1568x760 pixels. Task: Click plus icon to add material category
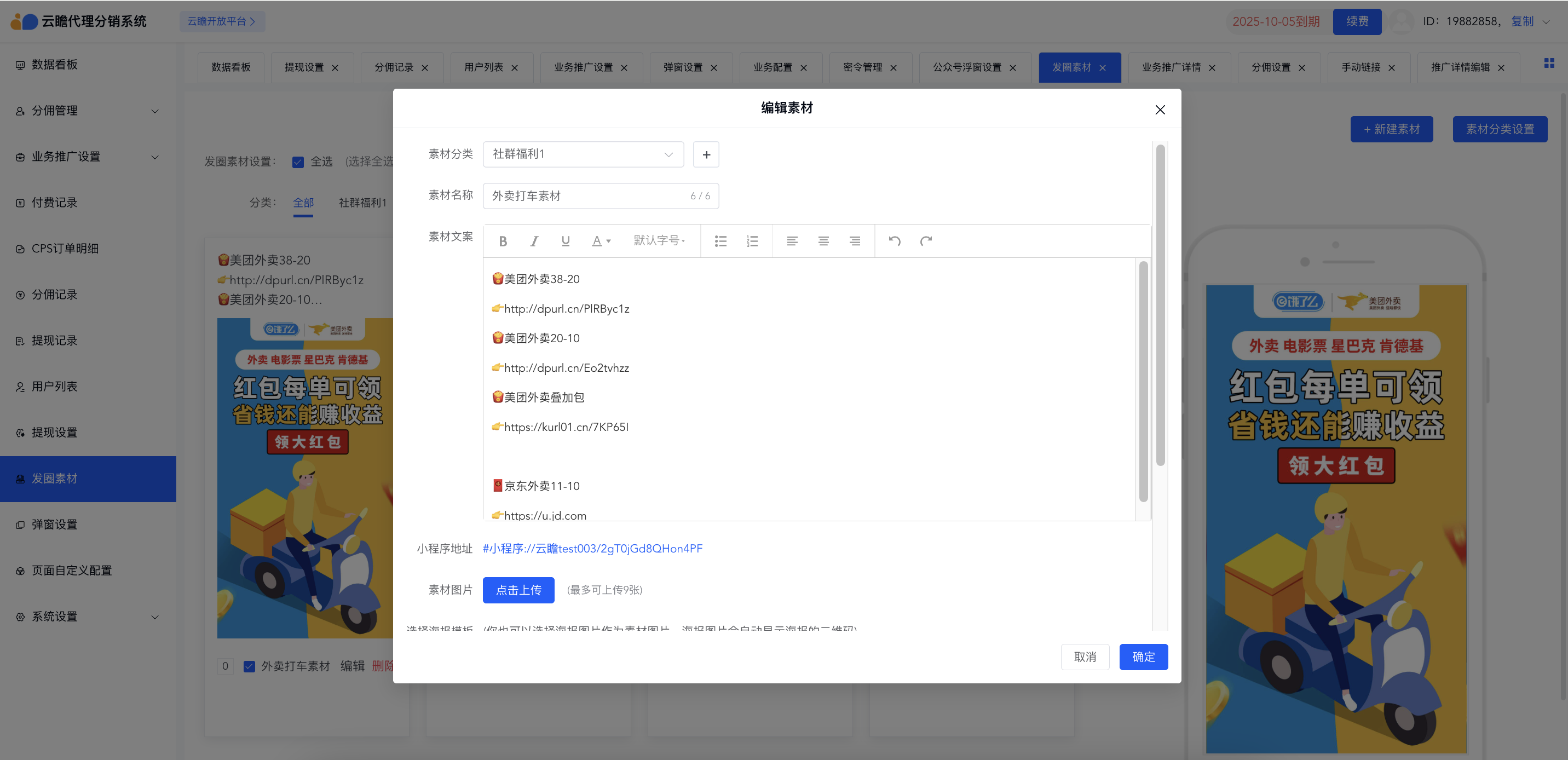[x=706, y=154]
